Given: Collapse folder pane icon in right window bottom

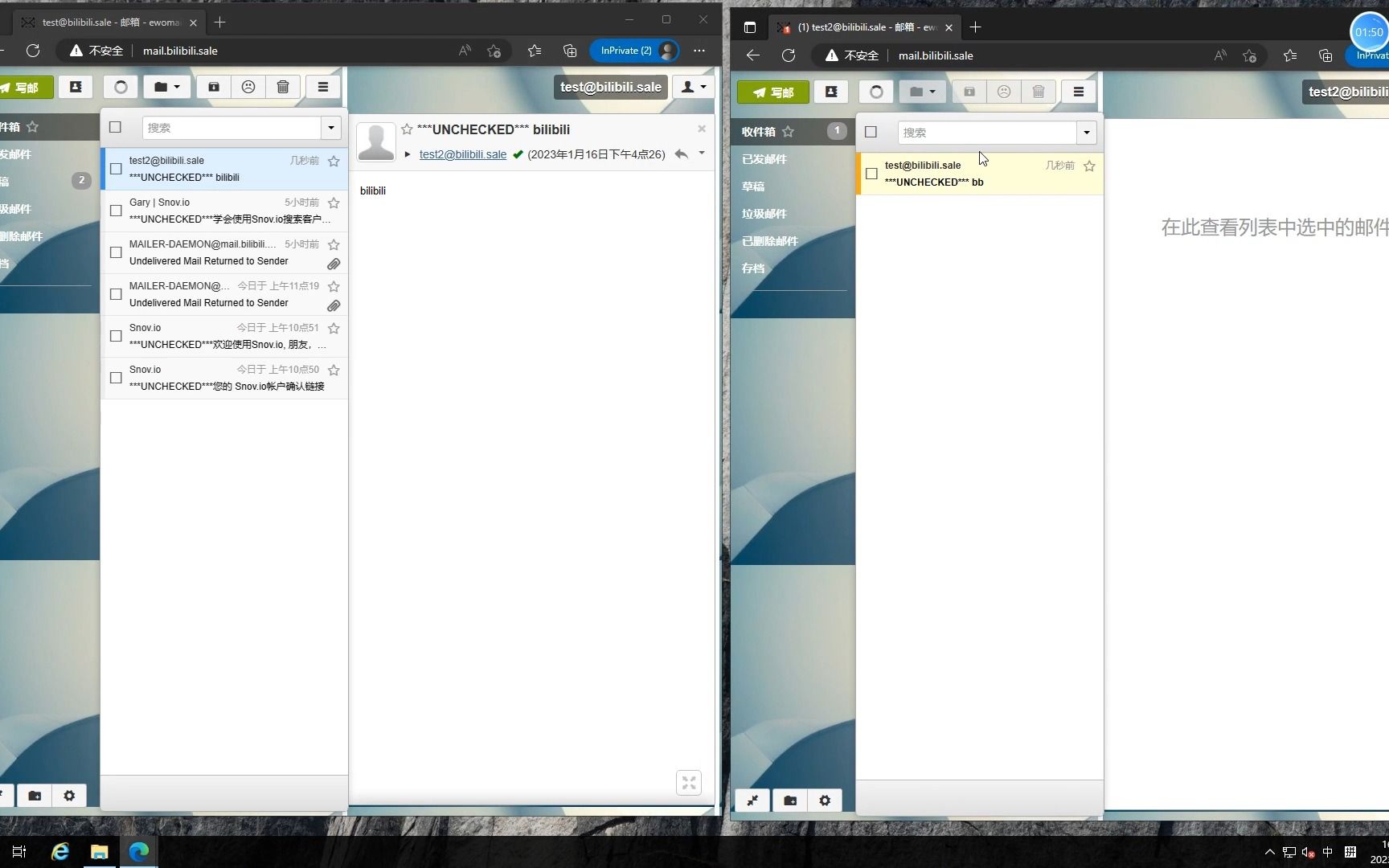Looking at the screenshot, I should click(752, 800).
